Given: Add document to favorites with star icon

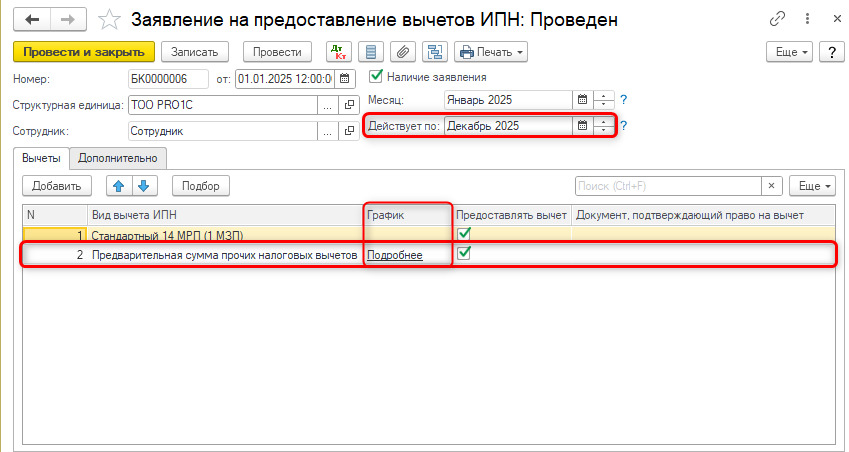Looking at the screenshot, I should click(x=109, y=21).
